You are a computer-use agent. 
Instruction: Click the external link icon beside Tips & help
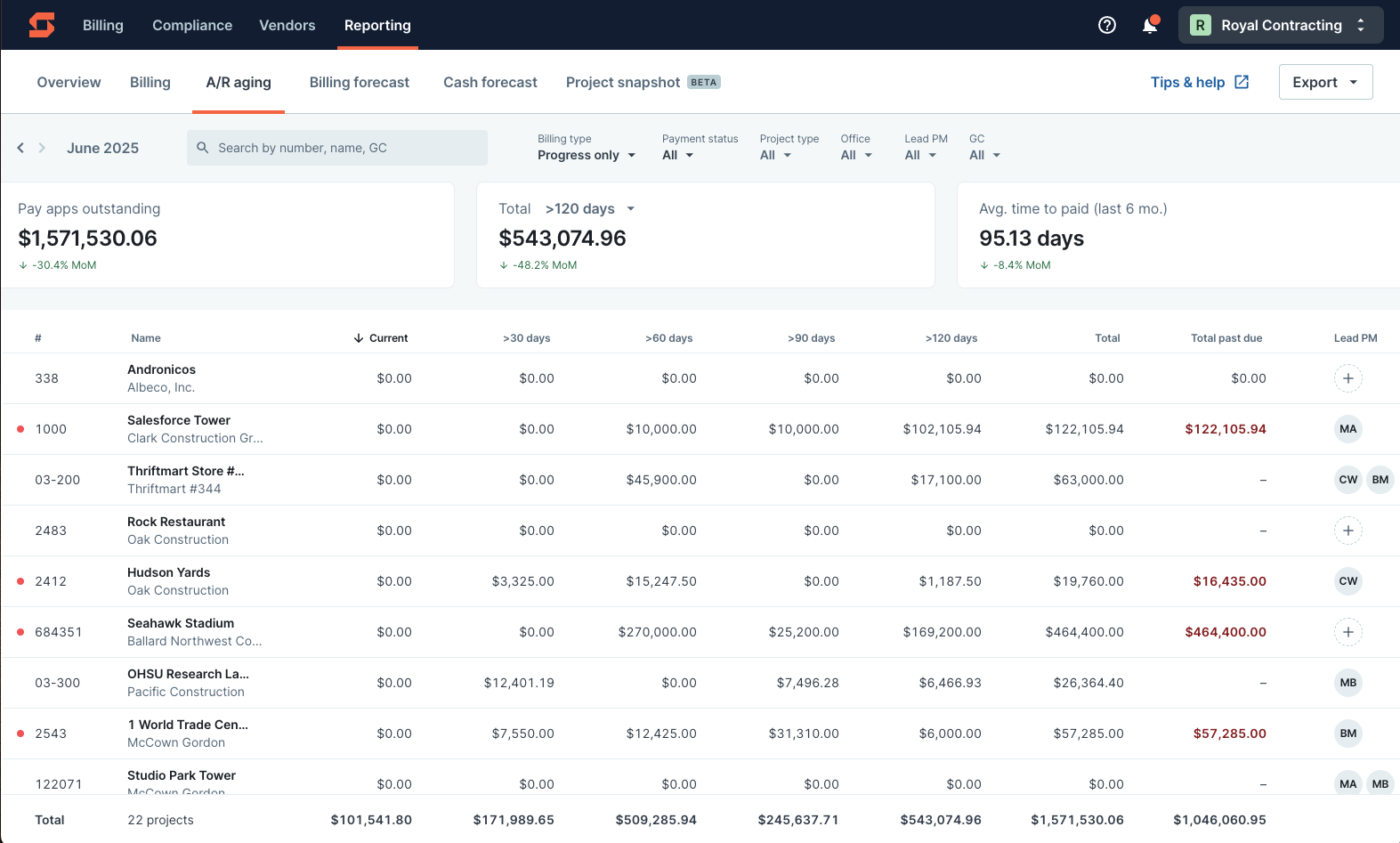(x=1242, y=82)
